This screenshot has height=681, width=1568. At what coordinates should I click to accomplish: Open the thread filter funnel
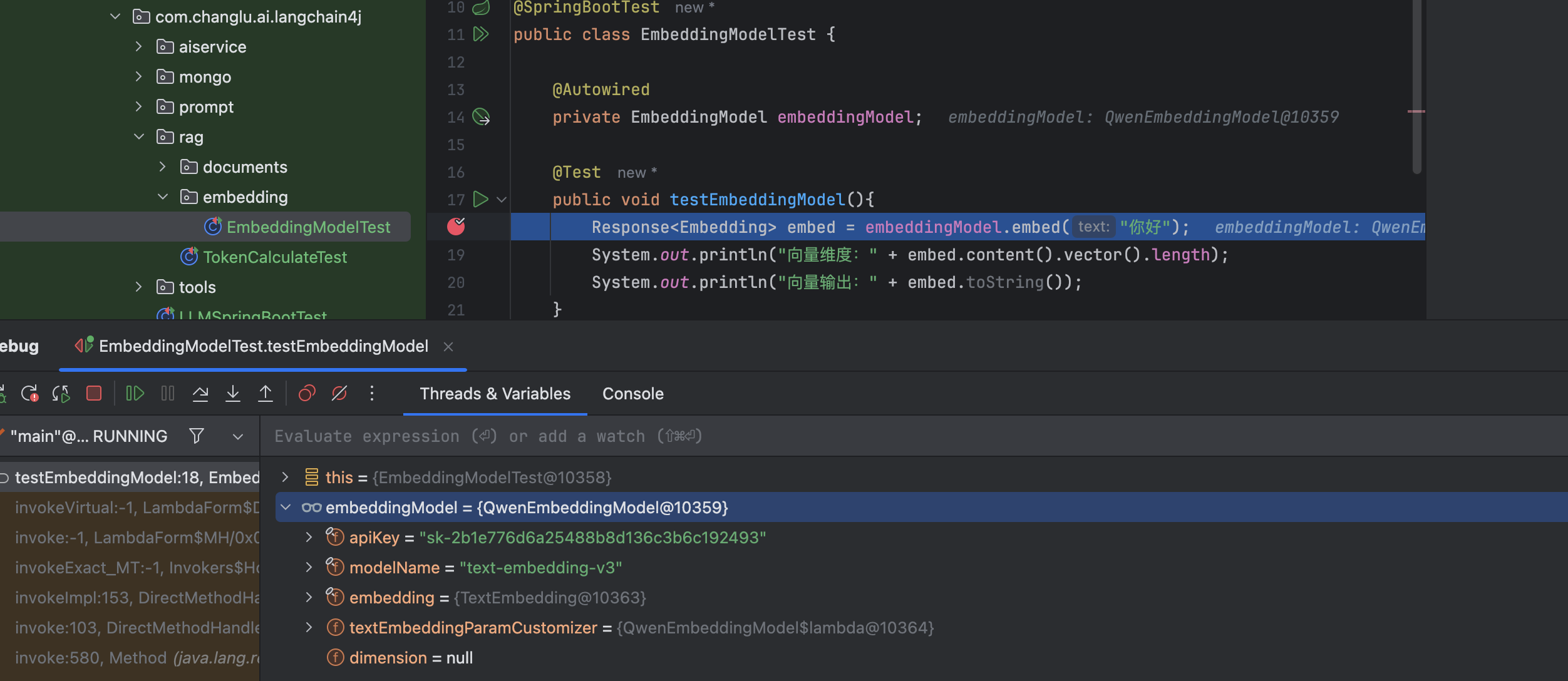point(197,436)
